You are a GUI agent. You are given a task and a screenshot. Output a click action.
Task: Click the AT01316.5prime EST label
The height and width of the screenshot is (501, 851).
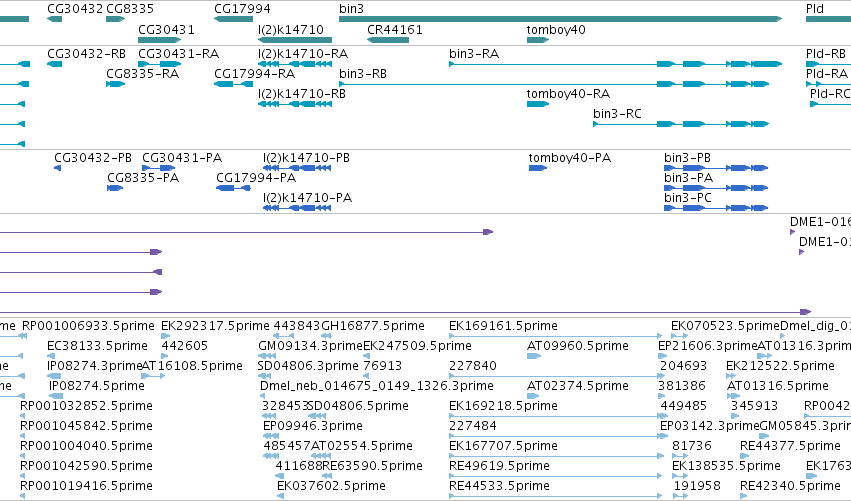777,386
